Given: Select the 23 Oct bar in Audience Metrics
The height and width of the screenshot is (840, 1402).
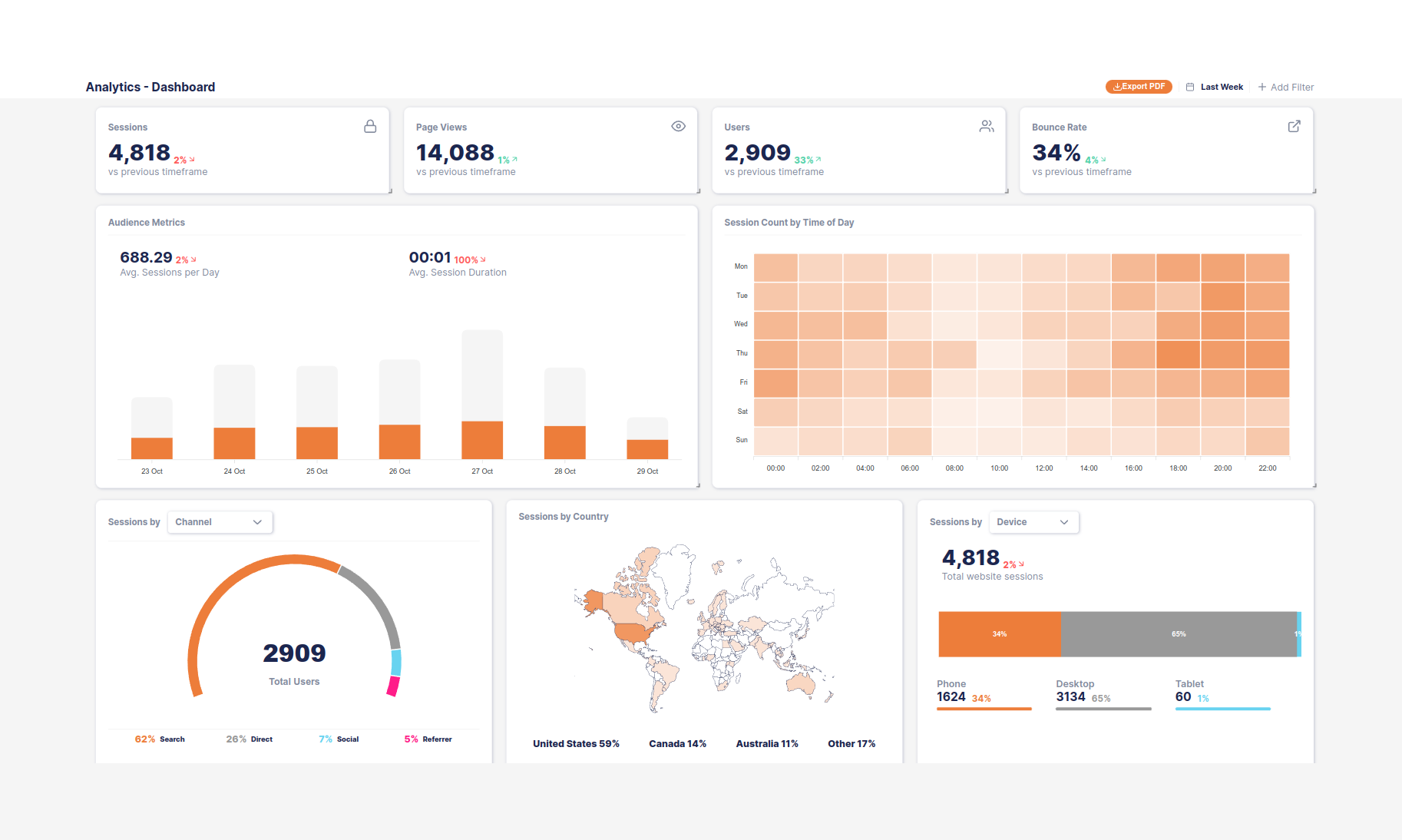Looking at the screenshot, I should (x=152, y=448).
